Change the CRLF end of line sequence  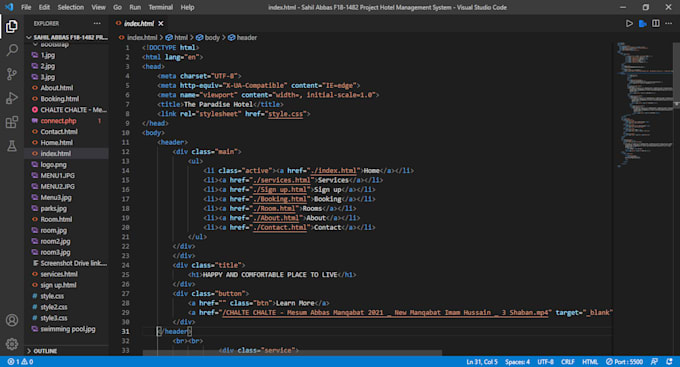click(568, 361)
